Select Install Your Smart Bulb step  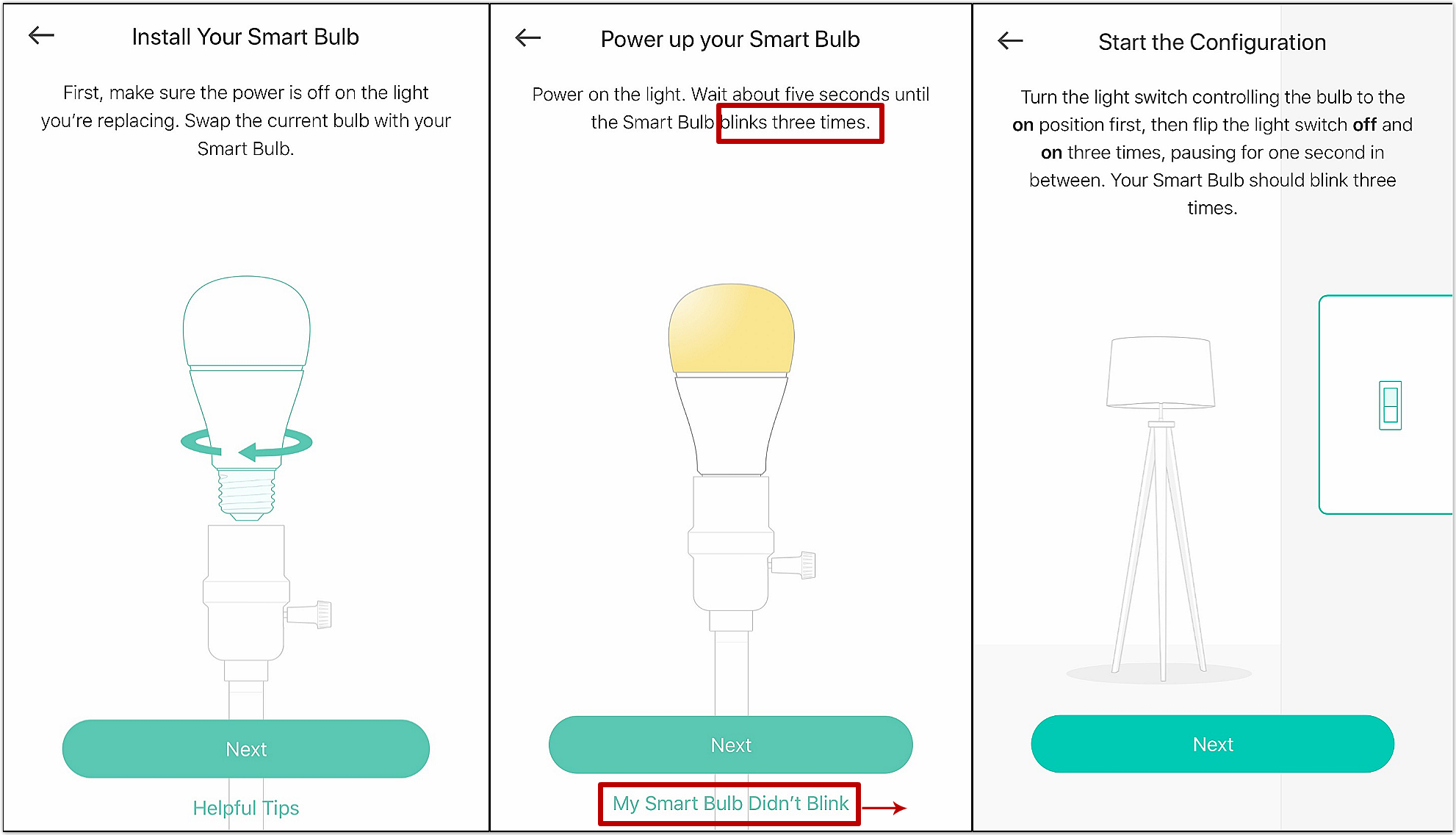pyautogui.click(x=245, y=35)
